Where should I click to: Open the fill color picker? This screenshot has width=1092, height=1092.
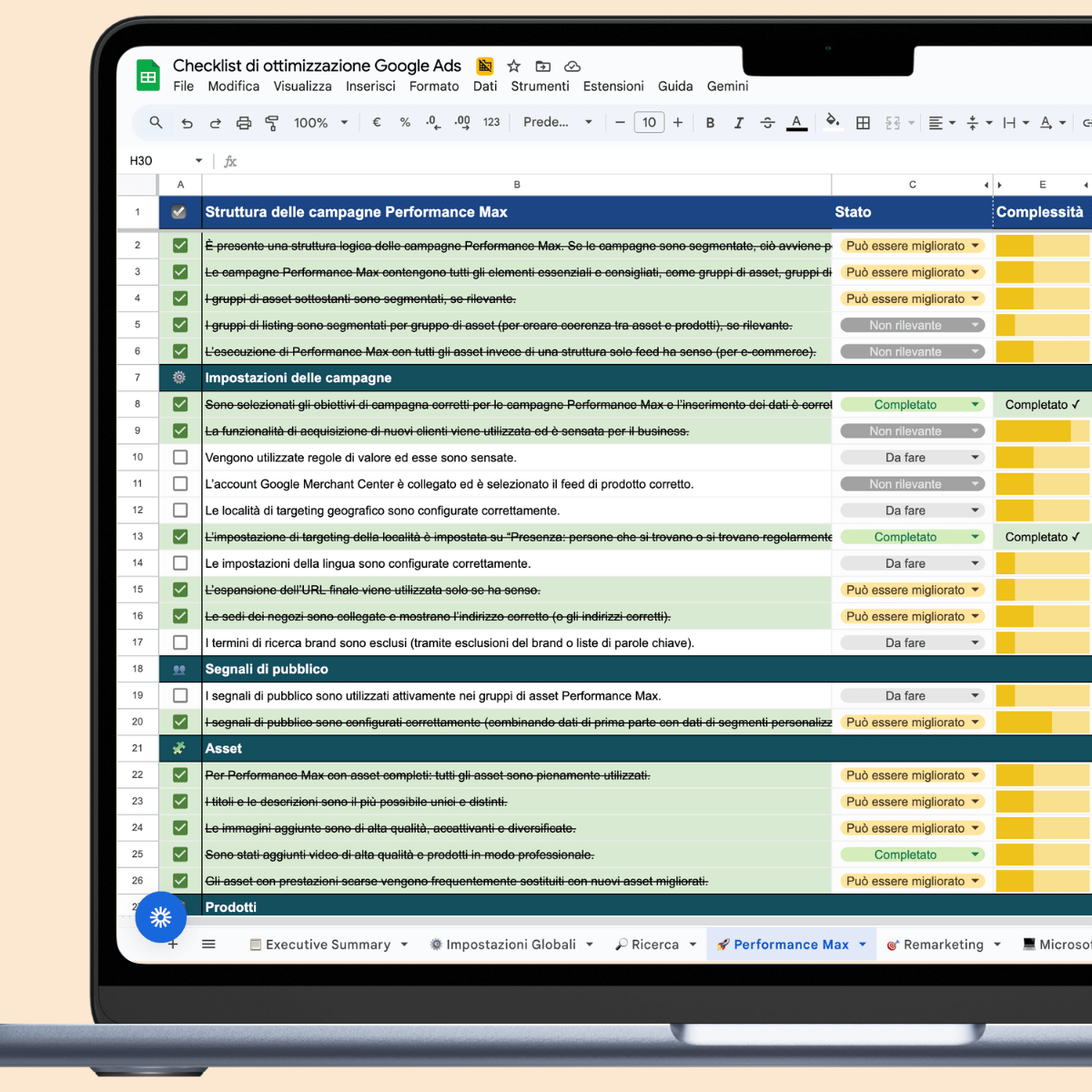point(832,122)
